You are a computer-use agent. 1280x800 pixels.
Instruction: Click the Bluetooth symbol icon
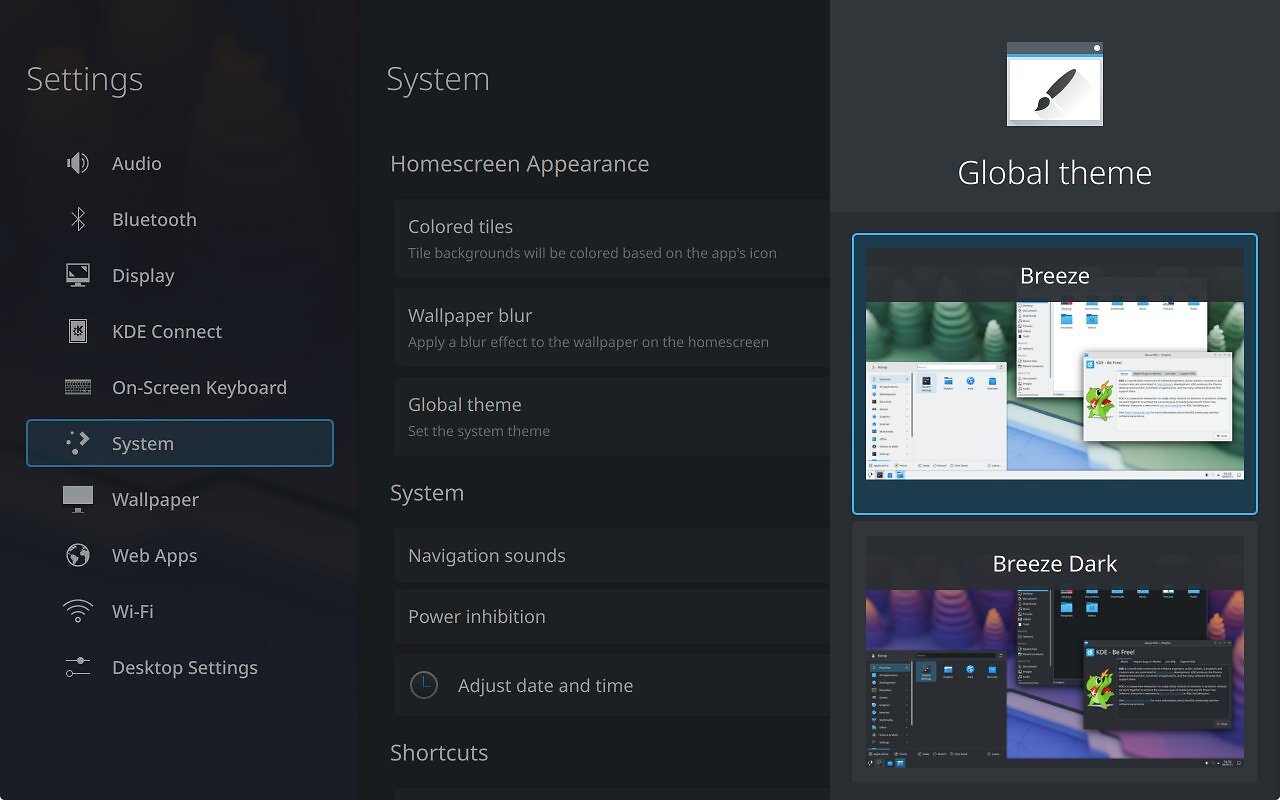(x=78, y=219)
